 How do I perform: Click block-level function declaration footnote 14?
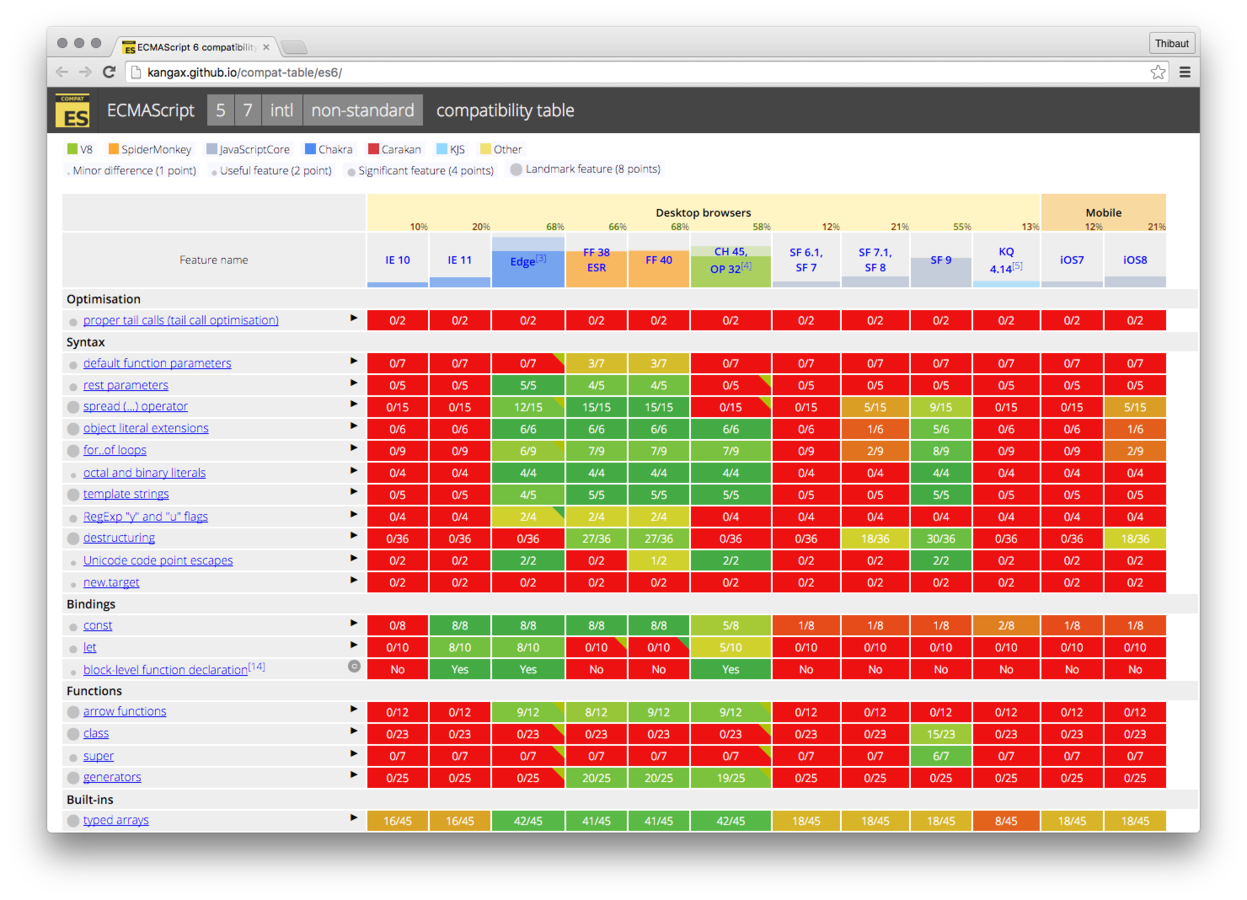pos(256,666)
